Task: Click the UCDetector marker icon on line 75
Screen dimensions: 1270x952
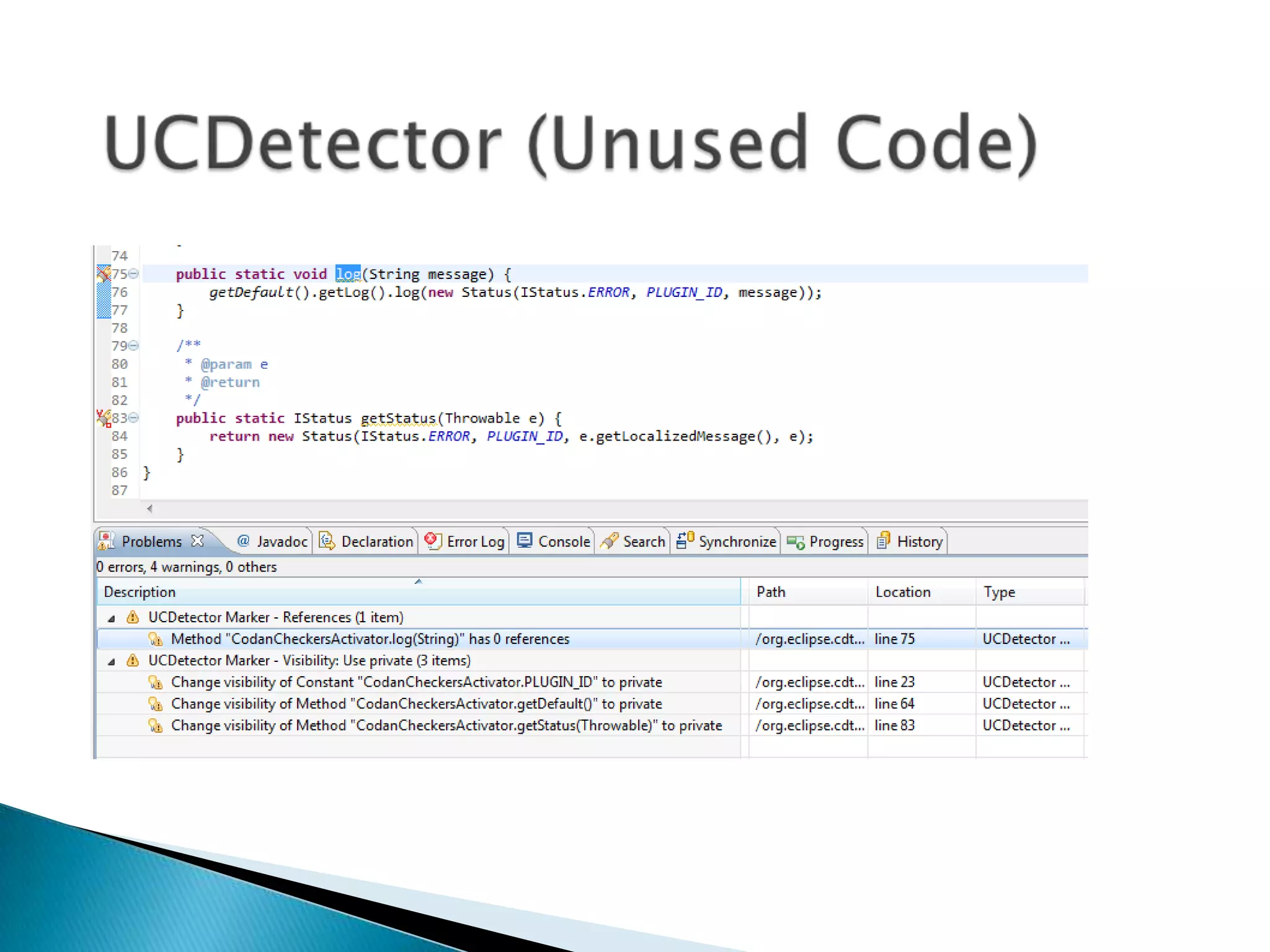Action: pos(104,273)
